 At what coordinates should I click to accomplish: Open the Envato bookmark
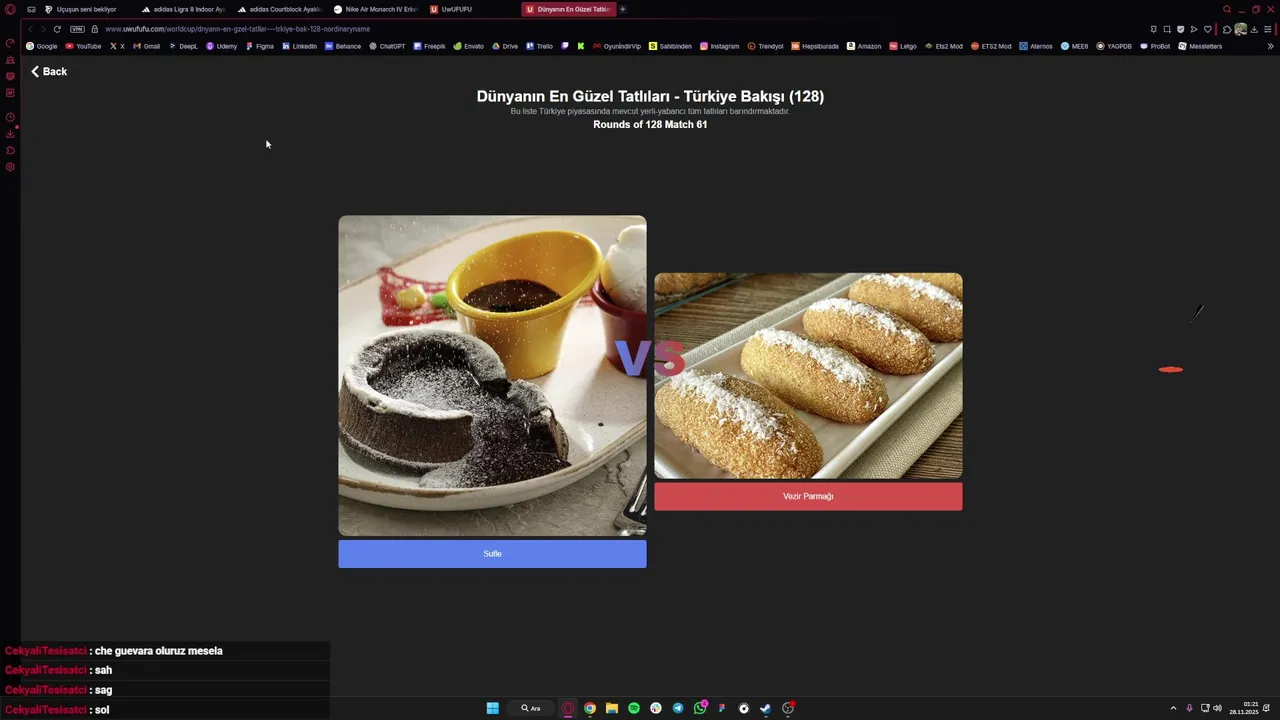point(469,46)
